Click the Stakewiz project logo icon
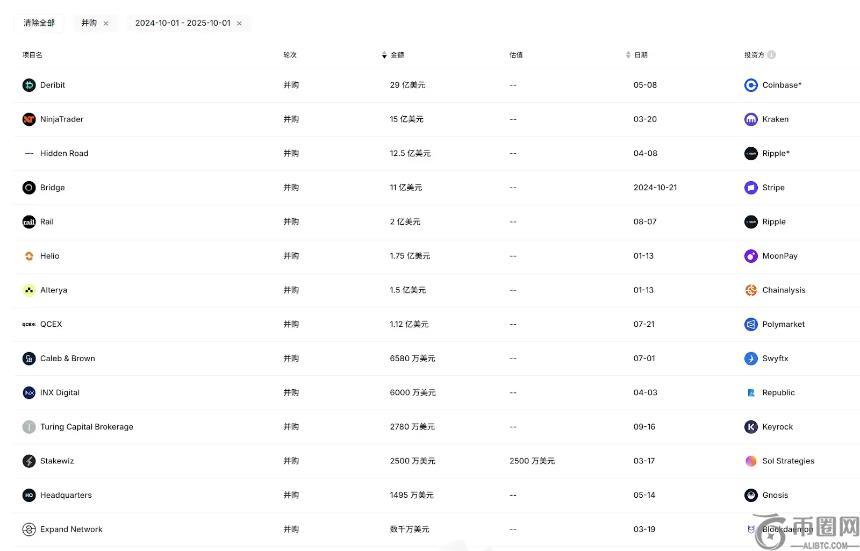This screenshot has width=860, height=551. point(29,461)
